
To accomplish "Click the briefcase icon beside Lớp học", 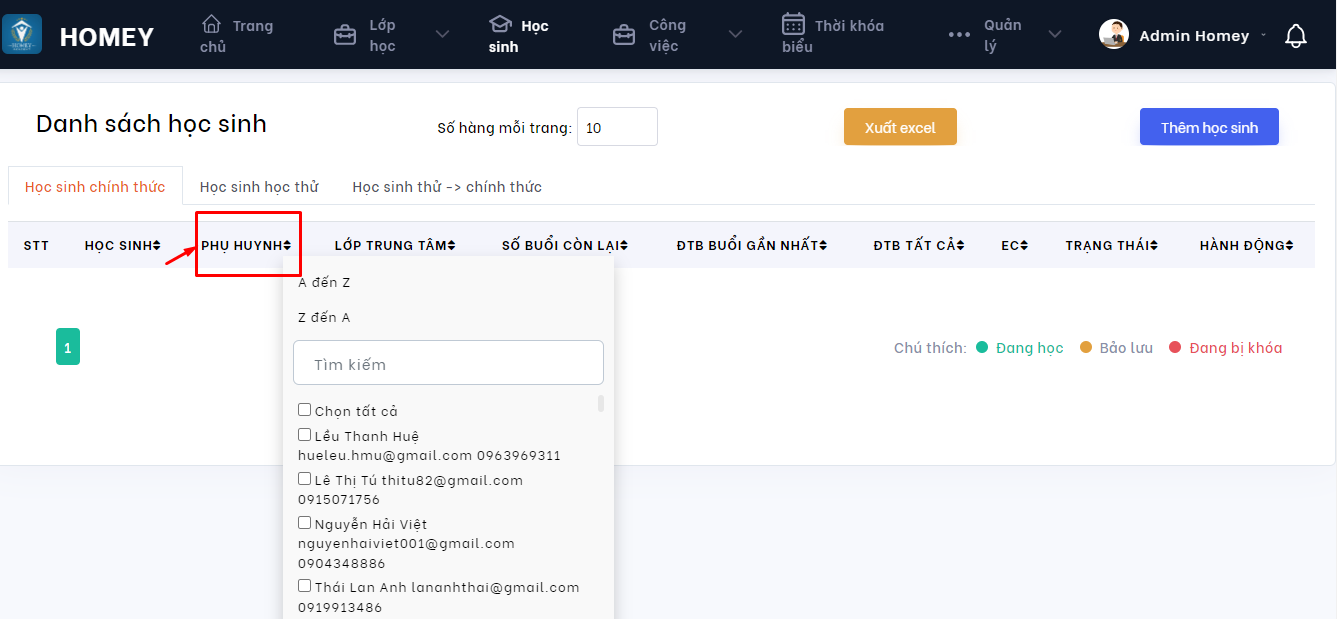I will point(345,35).
